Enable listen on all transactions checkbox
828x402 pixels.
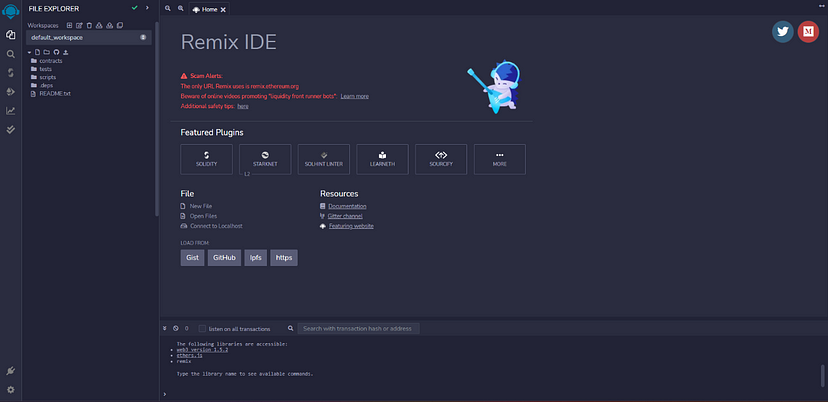tap(202, 329)
